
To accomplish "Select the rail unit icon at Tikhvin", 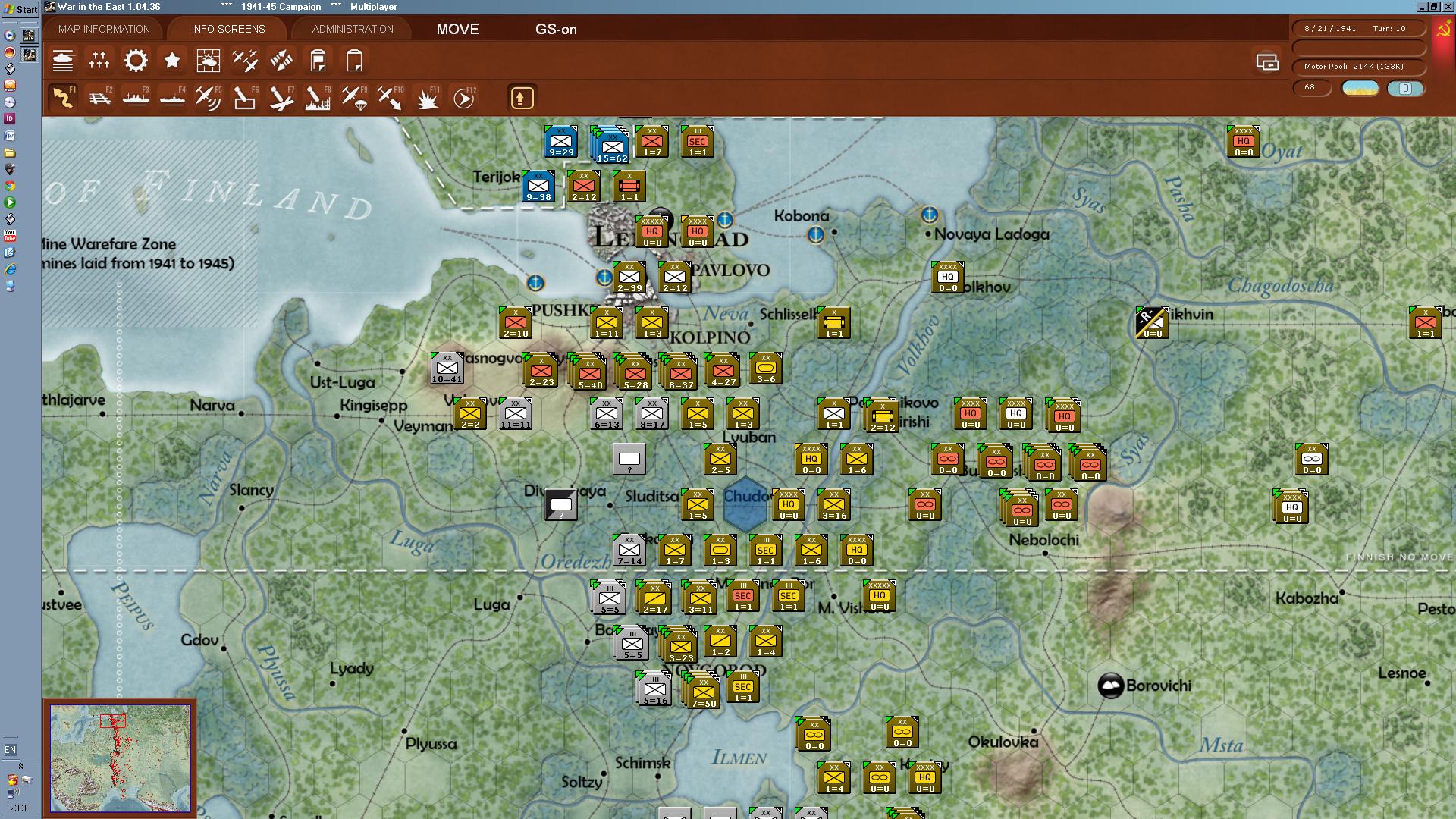I will (x=1152, y=323).
